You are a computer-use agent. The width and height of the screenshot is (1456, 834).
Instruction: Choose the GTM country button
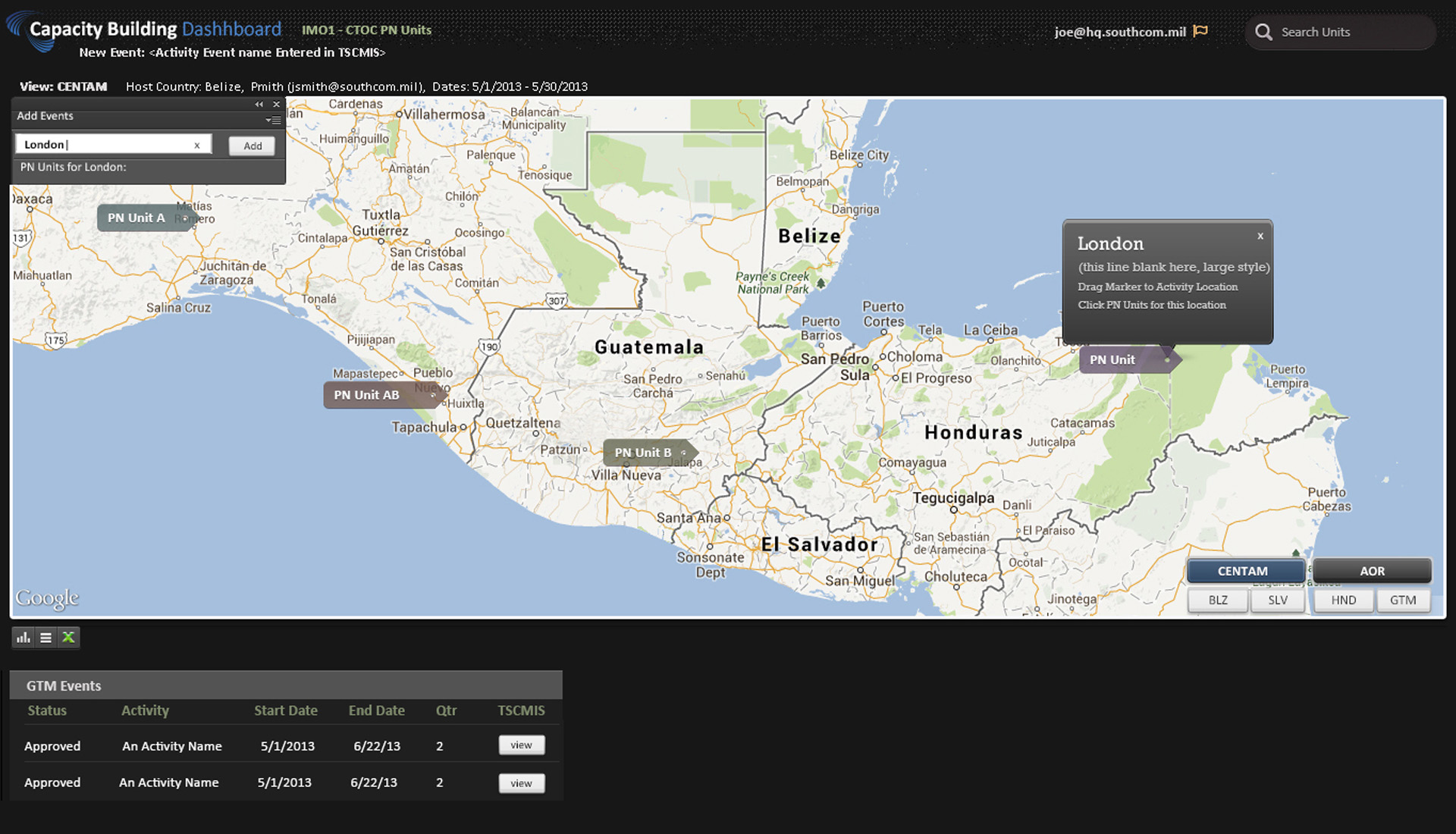point(1403,600)
